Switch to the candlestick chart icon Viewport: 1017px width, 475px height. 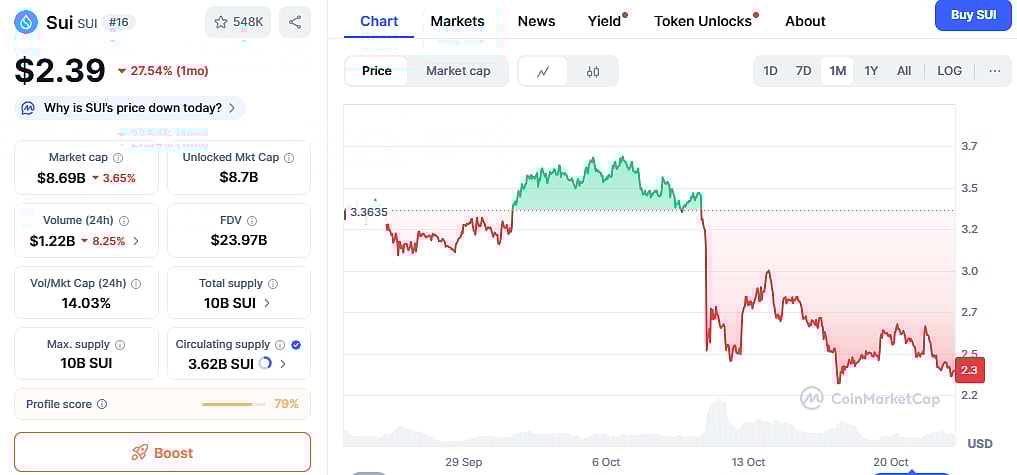tap(593, 71)
